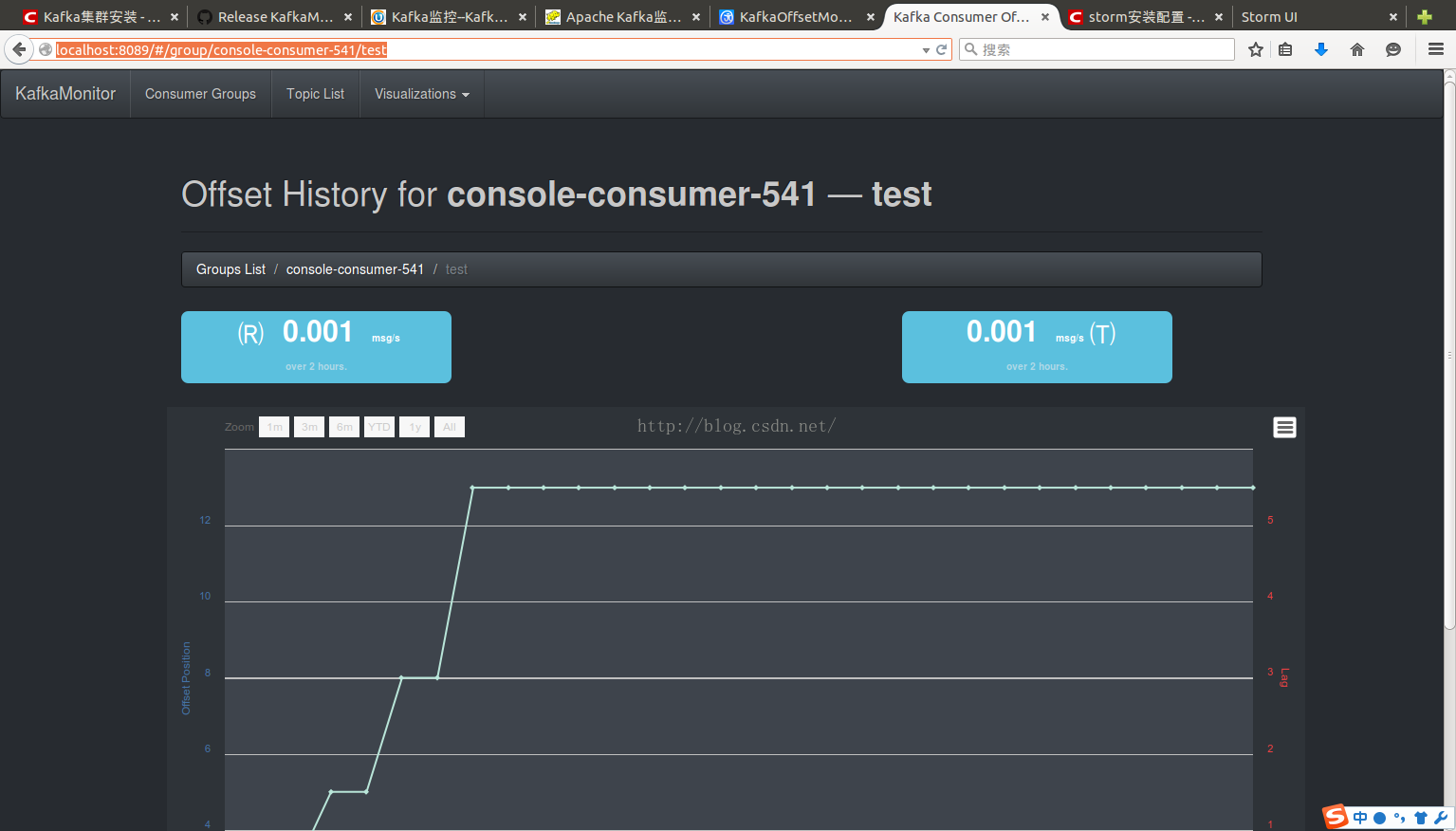The height and width of the screenshot is (831, 1456).
Task: Bookmark this page with the star icon
Action: (1256, 49)
